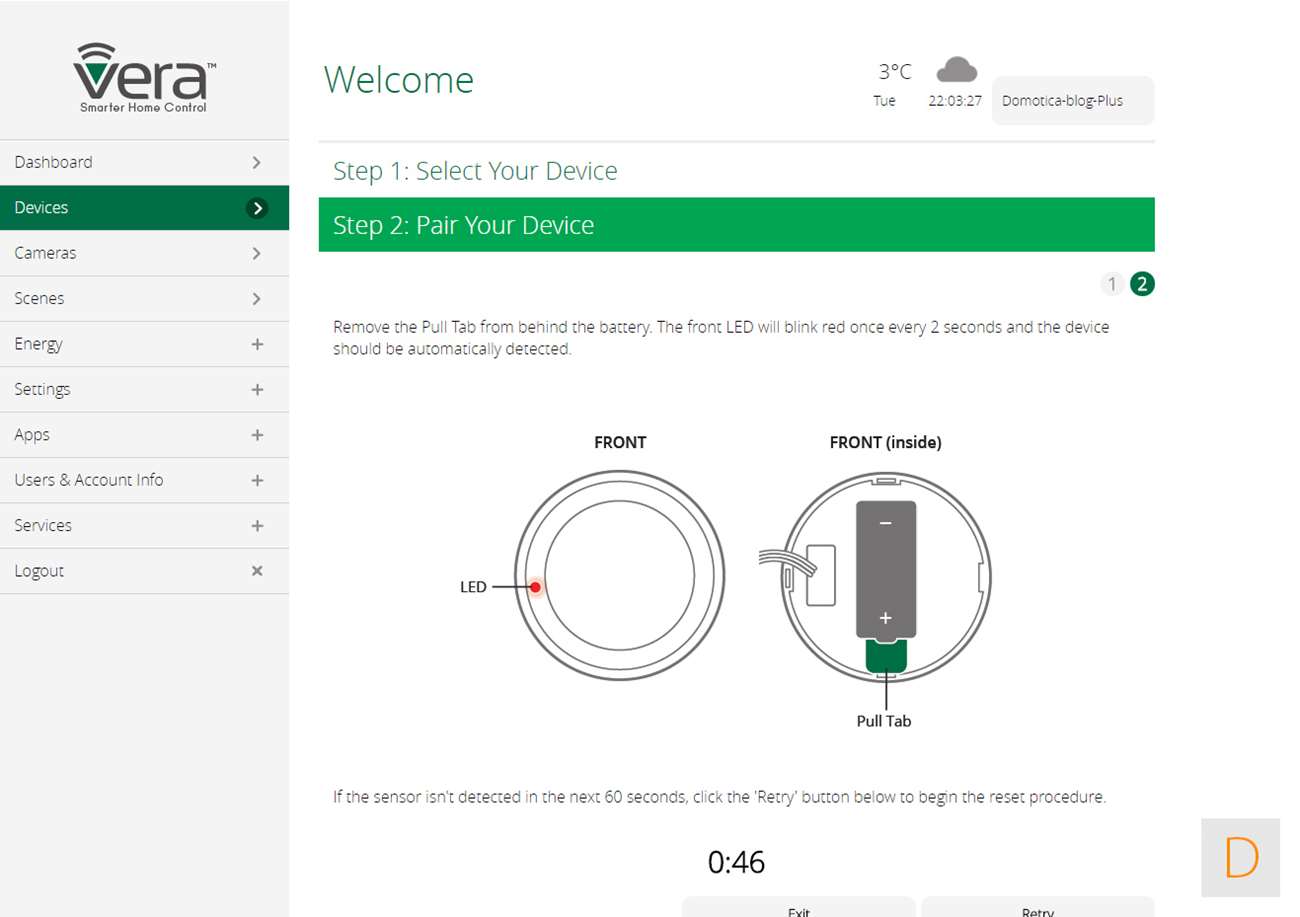
Task: Open the Domotica-blog-Plus controller selector
Action: coord(1072,101)
